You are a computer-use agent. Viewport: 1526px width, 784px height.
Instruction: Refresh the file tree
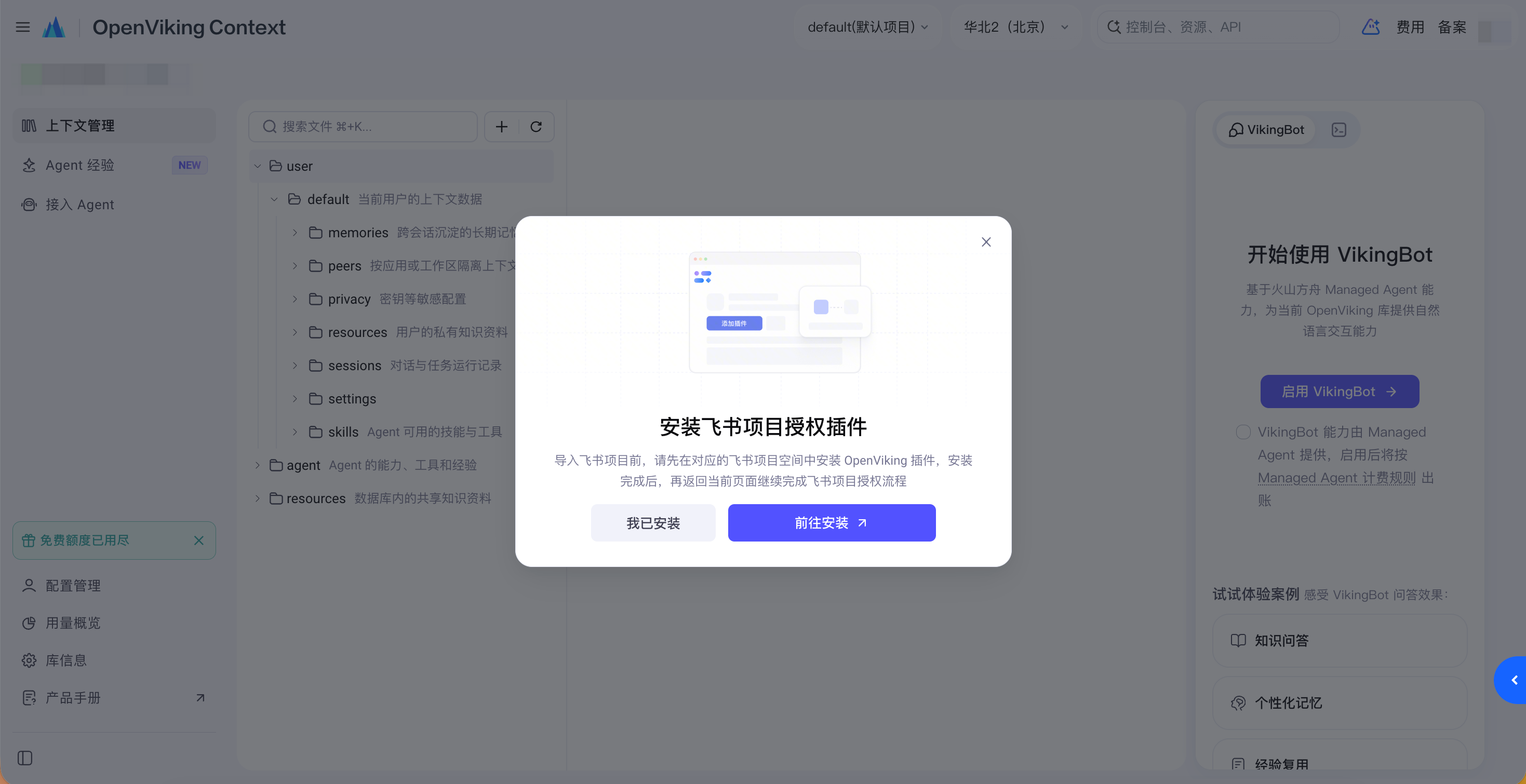point(536,127)
